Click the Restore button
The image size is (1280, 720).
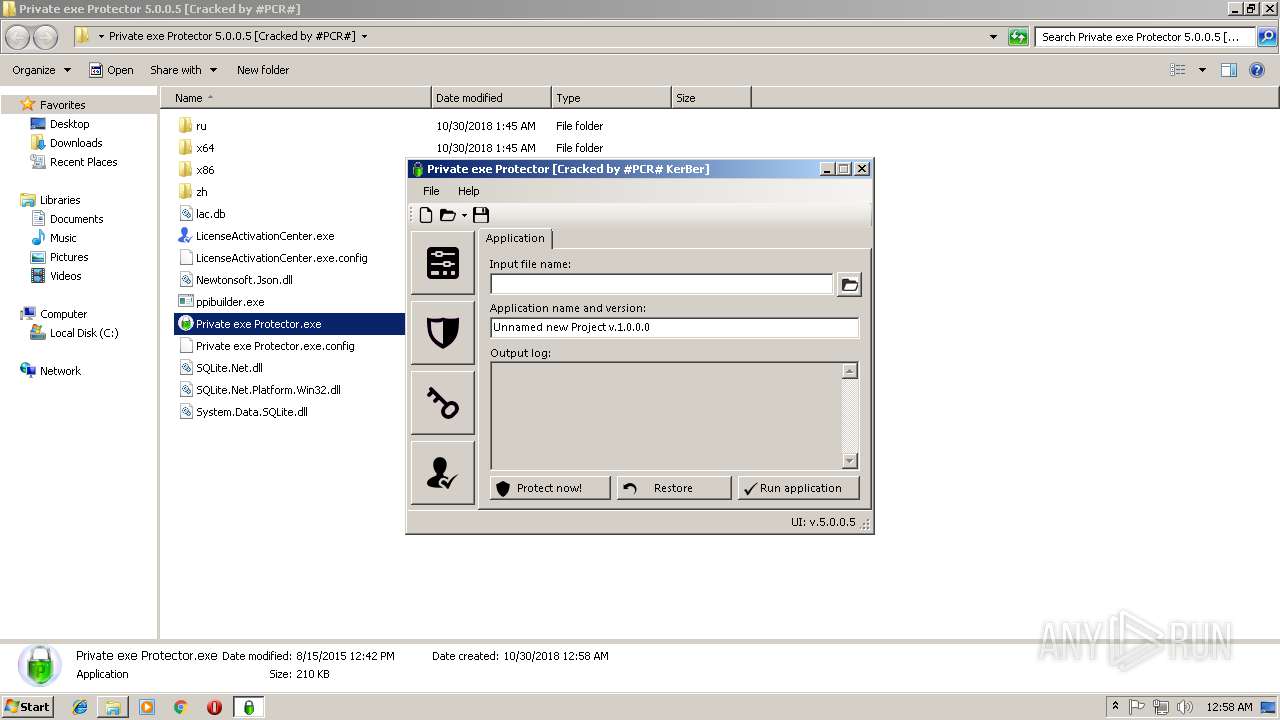tap(674, 488)
